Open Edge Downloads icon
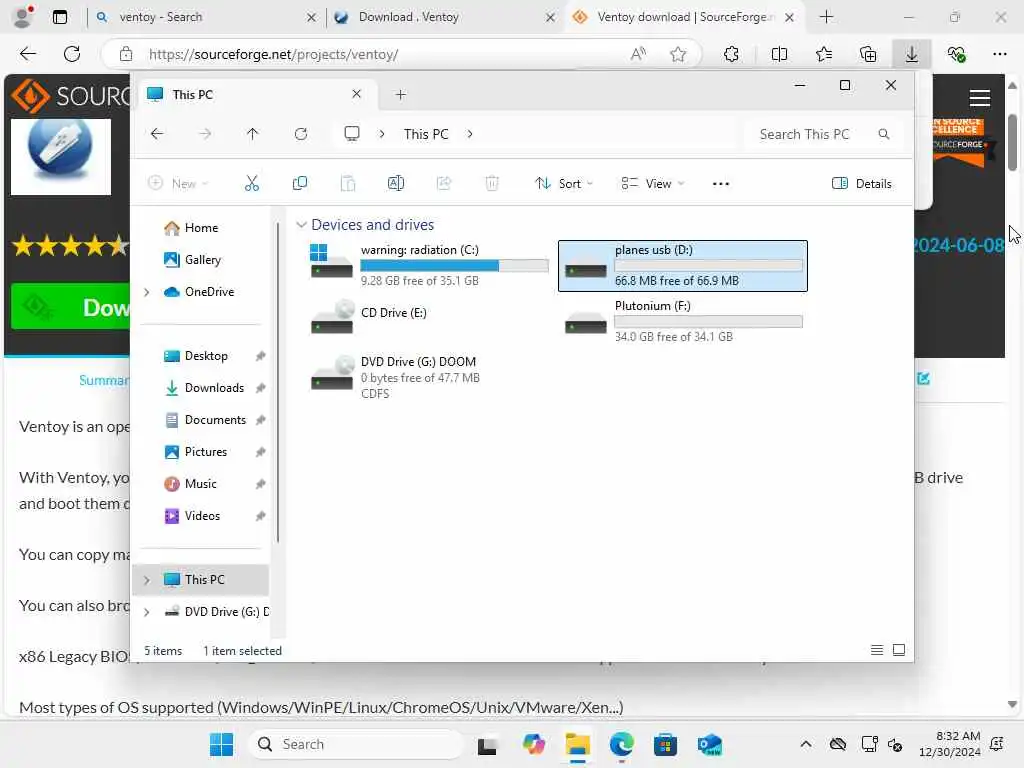The image size is (1024, 768). pyautogui.click(x=912, y=54)
